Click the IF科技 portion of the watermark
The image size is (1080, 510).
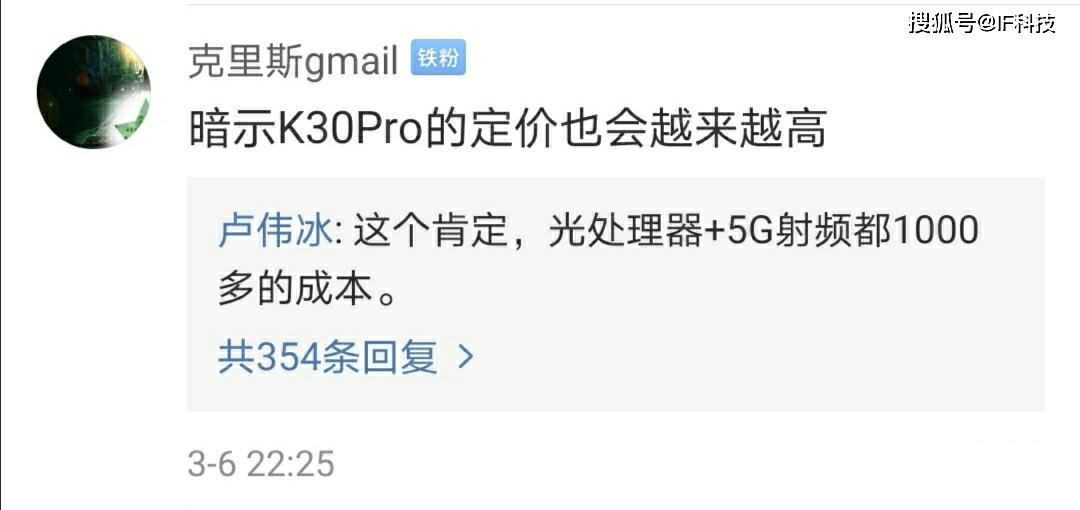1027,23
